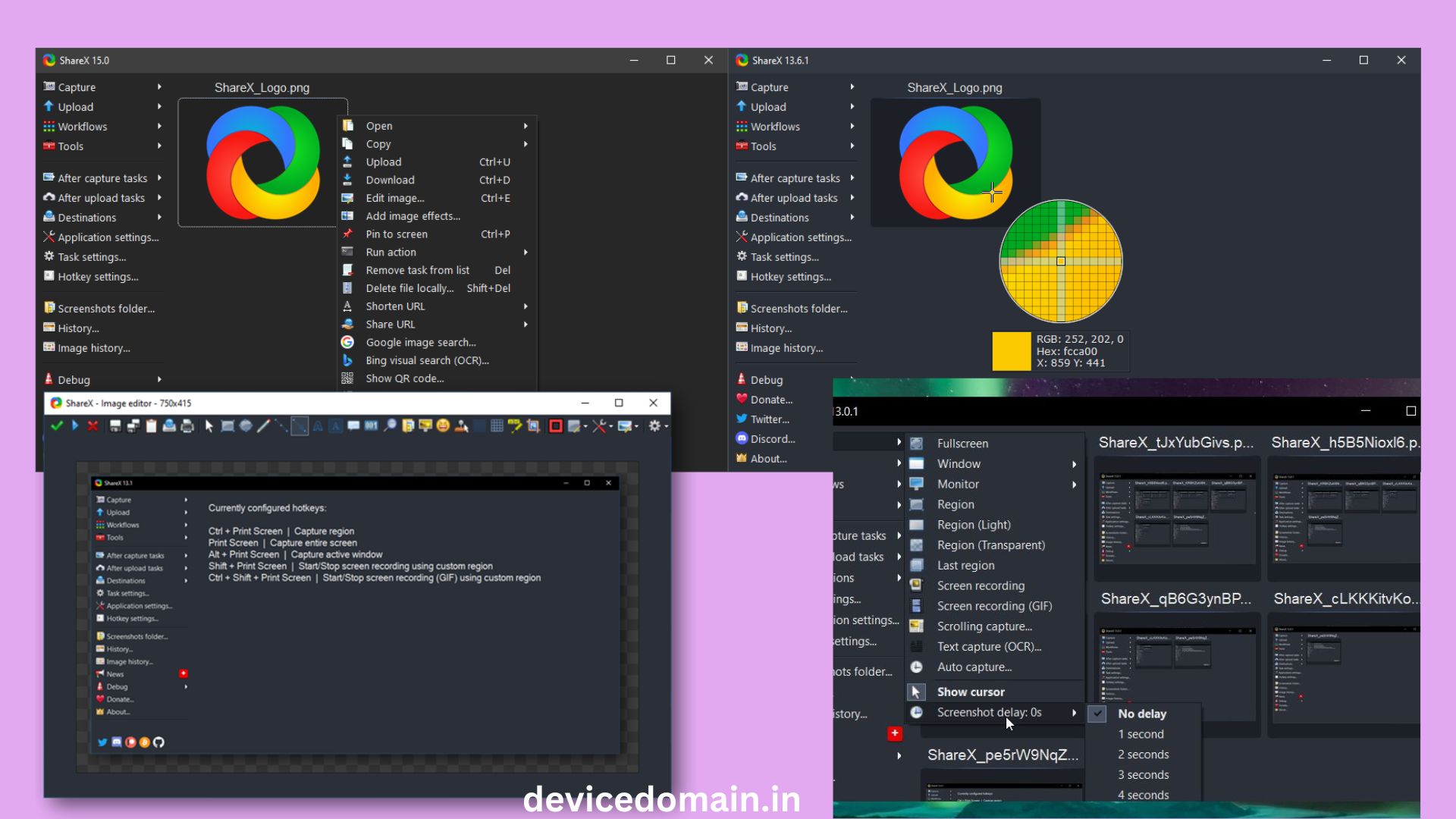Select the magnify tool in editor toolbar
The width and height of the screenshot is (1456, 819).
pos(390,426)
